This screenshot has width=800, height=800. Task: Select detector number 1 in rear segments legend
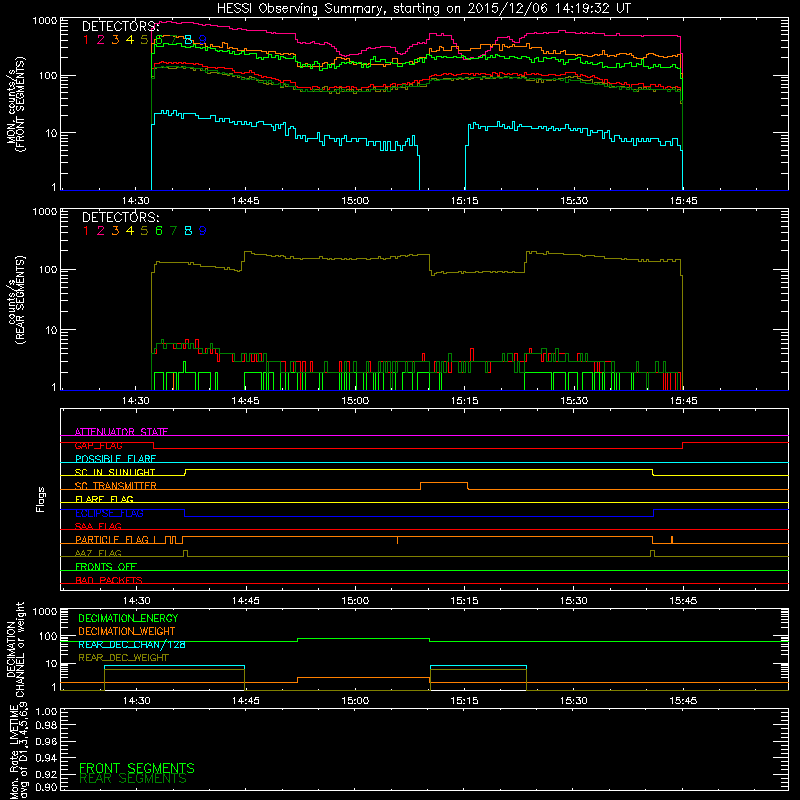86,231
